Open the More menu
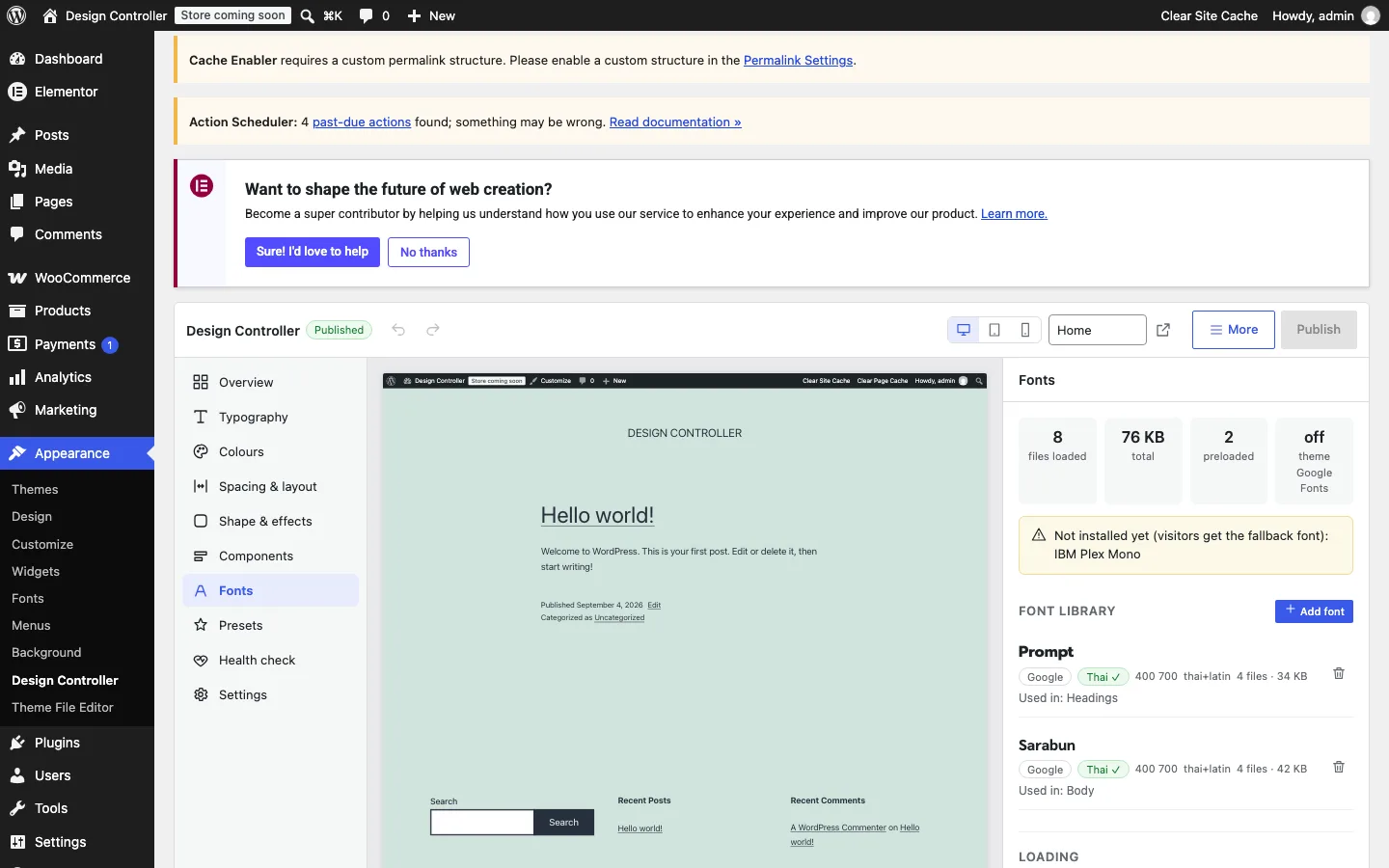 coord(1233,330)
